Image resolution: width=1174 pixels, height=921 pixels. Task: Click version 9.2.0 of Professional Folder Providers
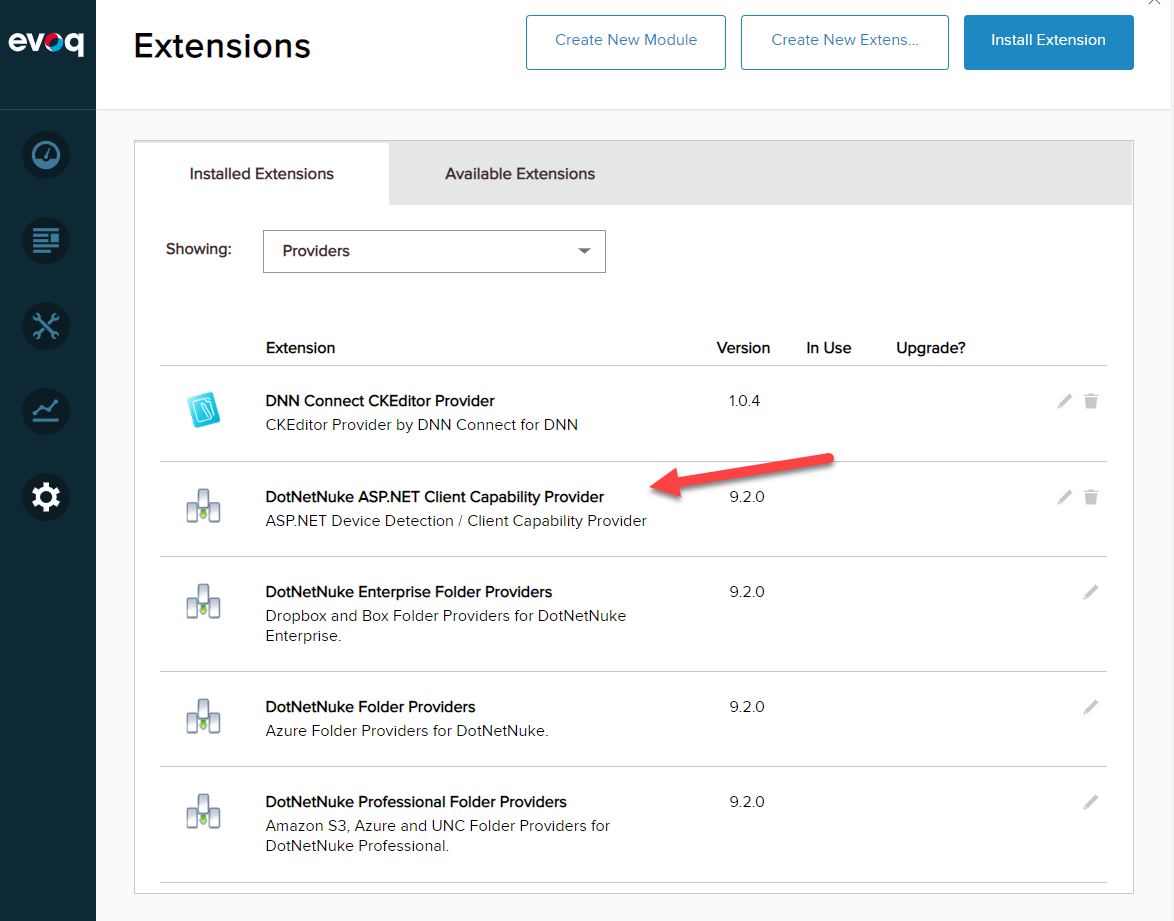click(746, 802)
